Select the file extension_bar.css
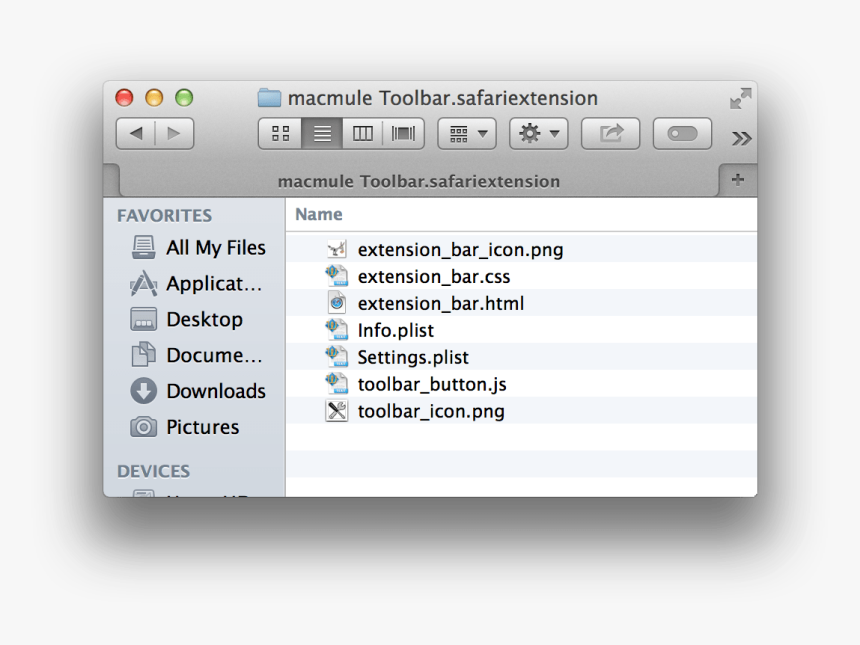The width and height of the screenshot is (860, 645). pos(521,276)
